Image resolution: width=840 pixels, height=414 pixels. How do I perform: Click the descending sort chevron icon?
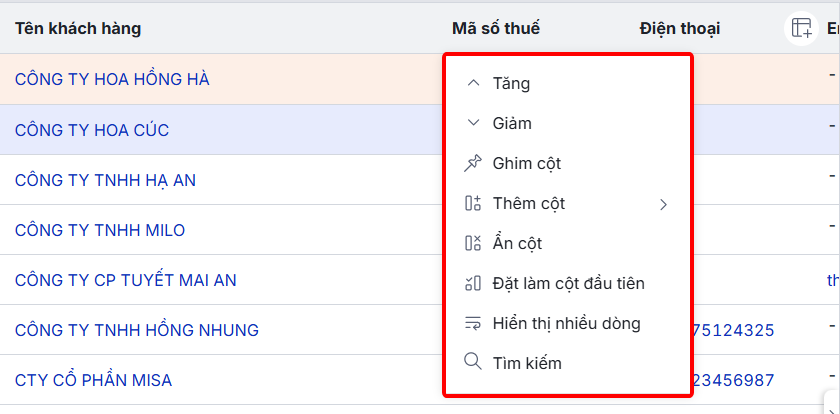click(473, 124)
